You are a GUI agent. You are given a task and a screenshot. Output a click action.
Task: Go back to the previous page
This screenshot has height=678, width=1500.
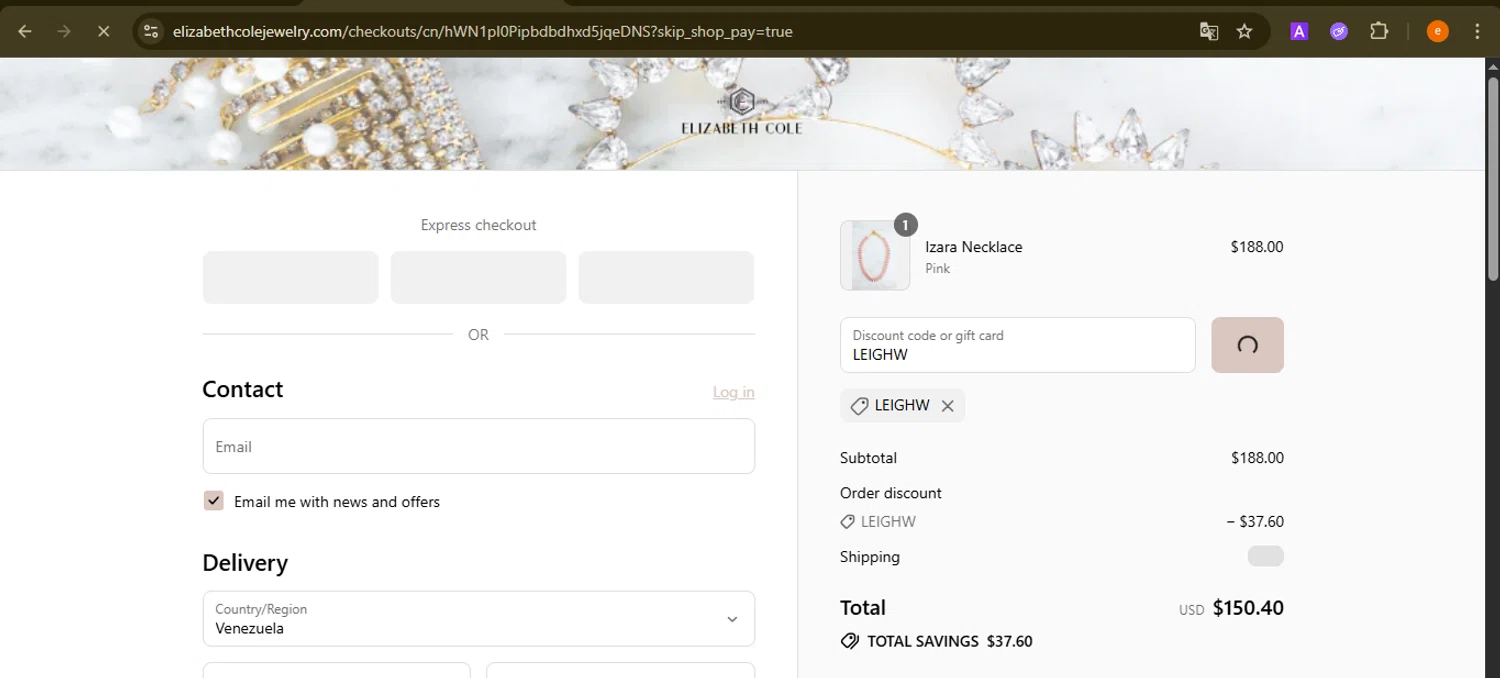tap(25, 31)
